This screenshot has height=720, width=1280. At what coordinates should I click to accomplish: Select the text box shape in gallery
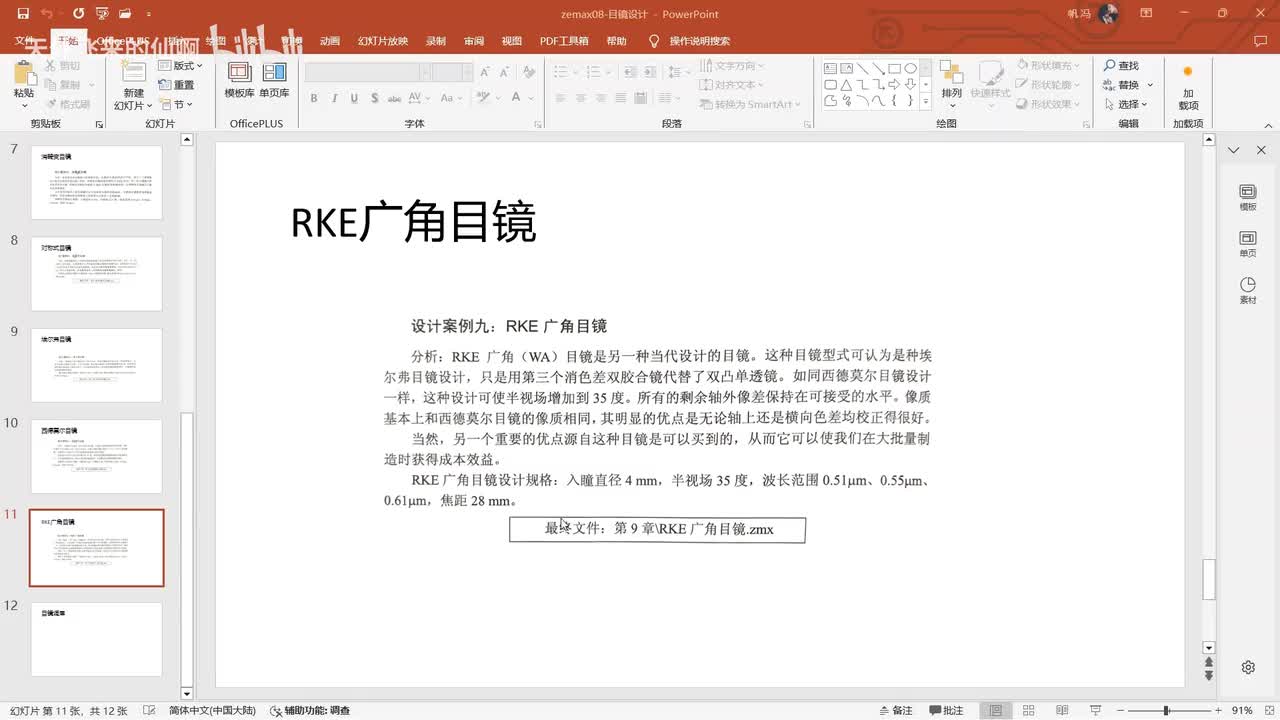click(x=831, y=68)
